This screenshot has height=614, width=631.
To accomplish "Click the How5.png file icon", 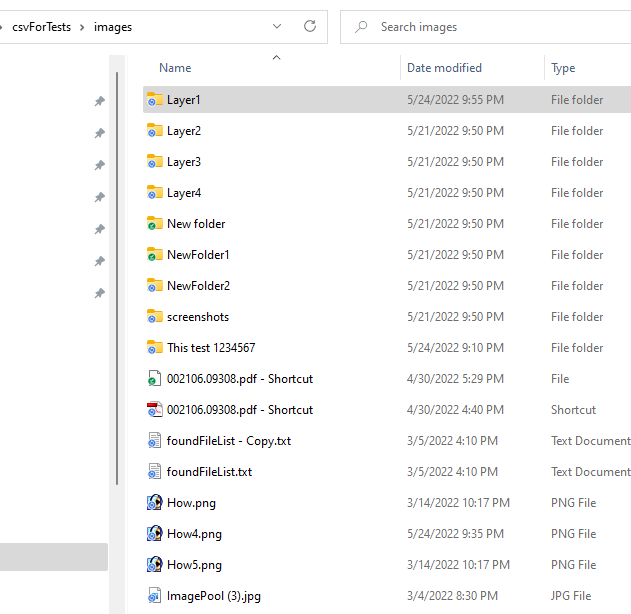I will pos(155,564).
